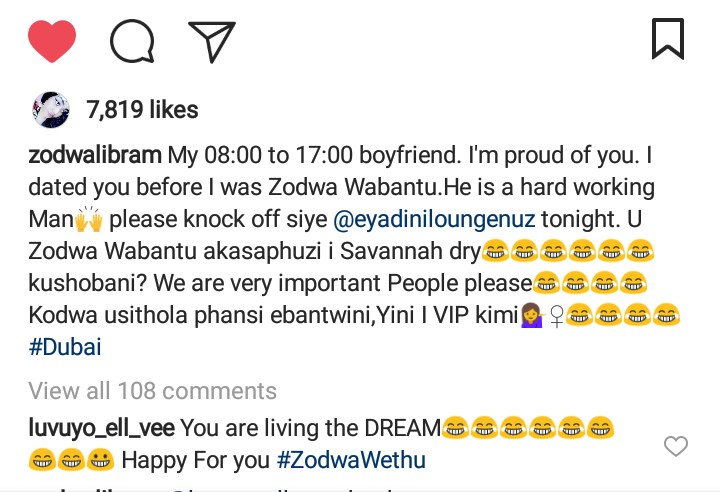Open zodwalibram profile from the caption
The image size is (720, 492).
tap(95, 155)
